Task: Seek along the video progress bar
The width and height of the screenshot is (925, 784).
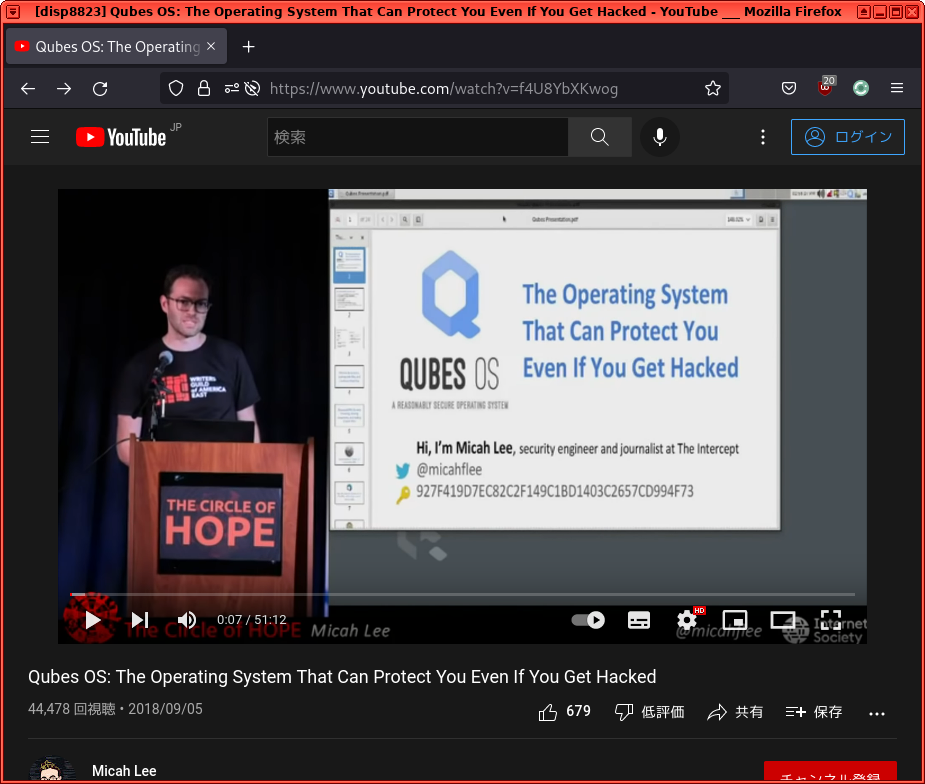Action: click(462, 594)
